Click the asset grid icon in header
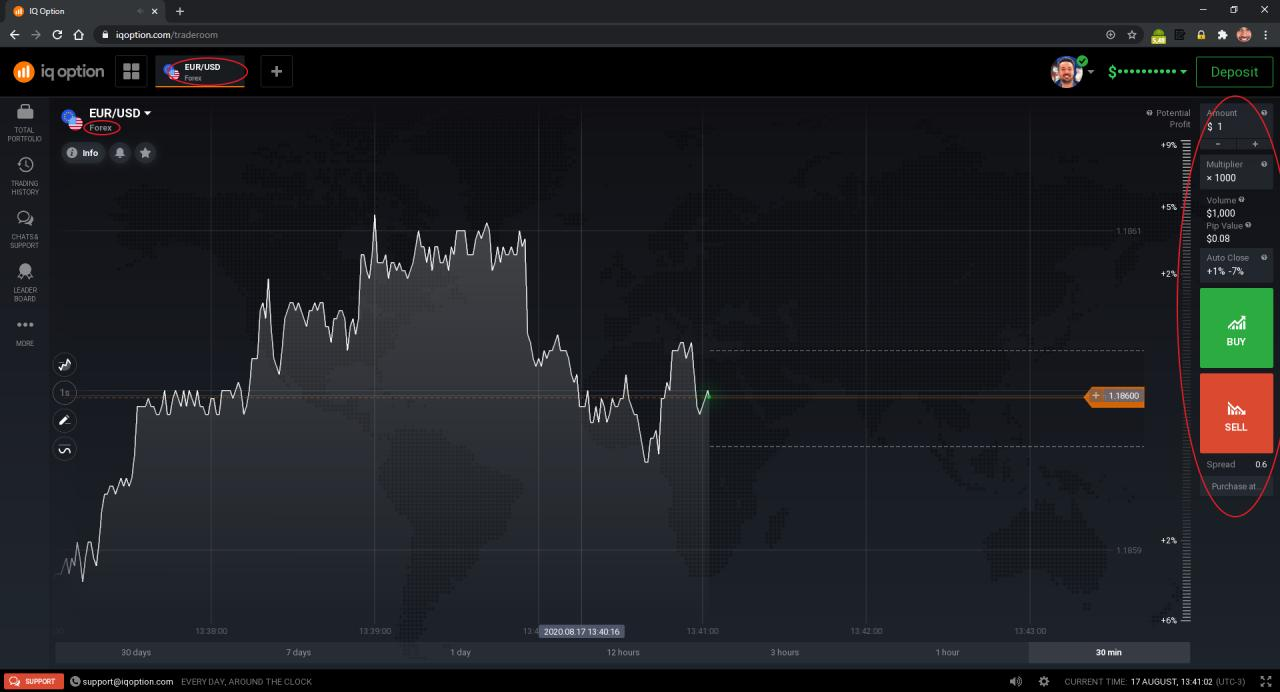1280x692 pixels. click(x=130, y=72)
